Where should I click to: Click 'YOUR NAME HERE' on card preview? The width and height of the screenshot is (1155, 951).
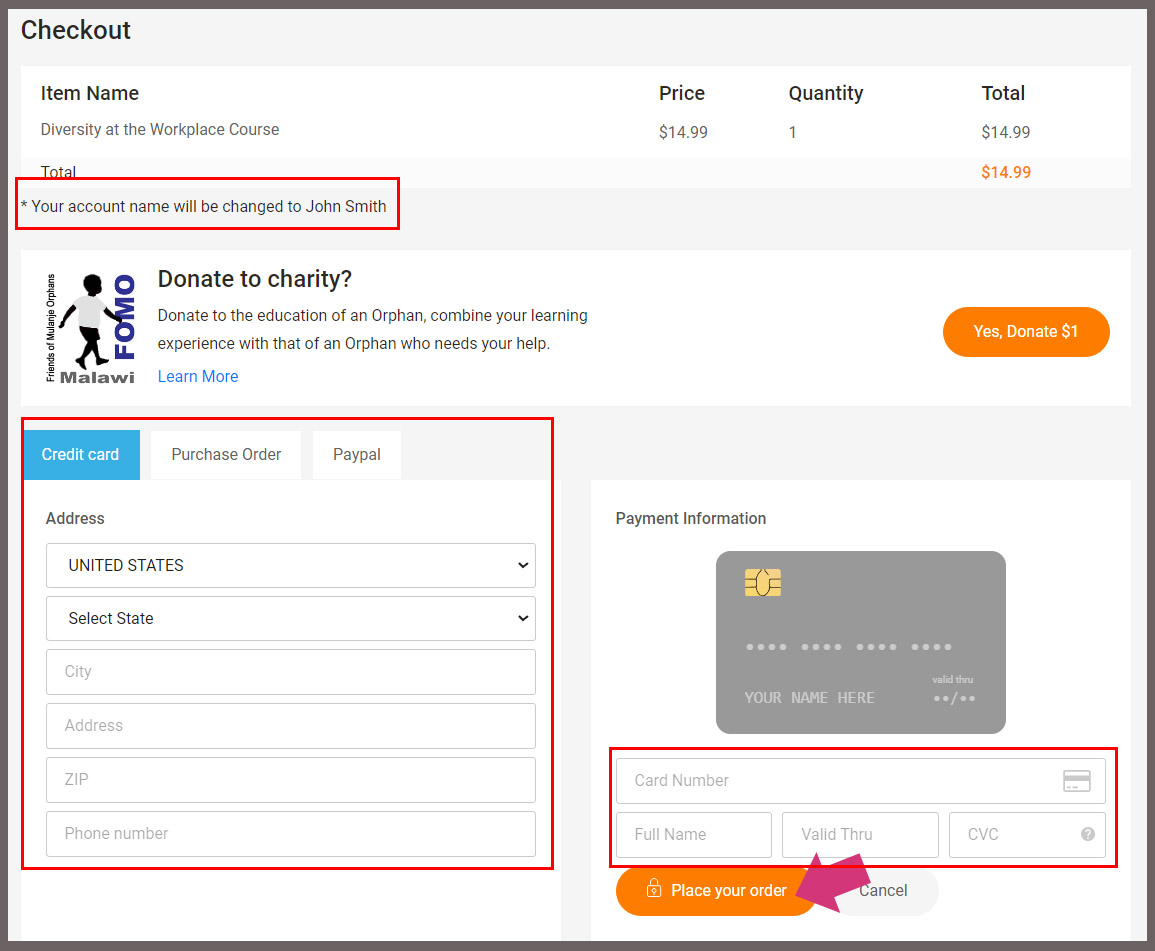click(809, 698)
